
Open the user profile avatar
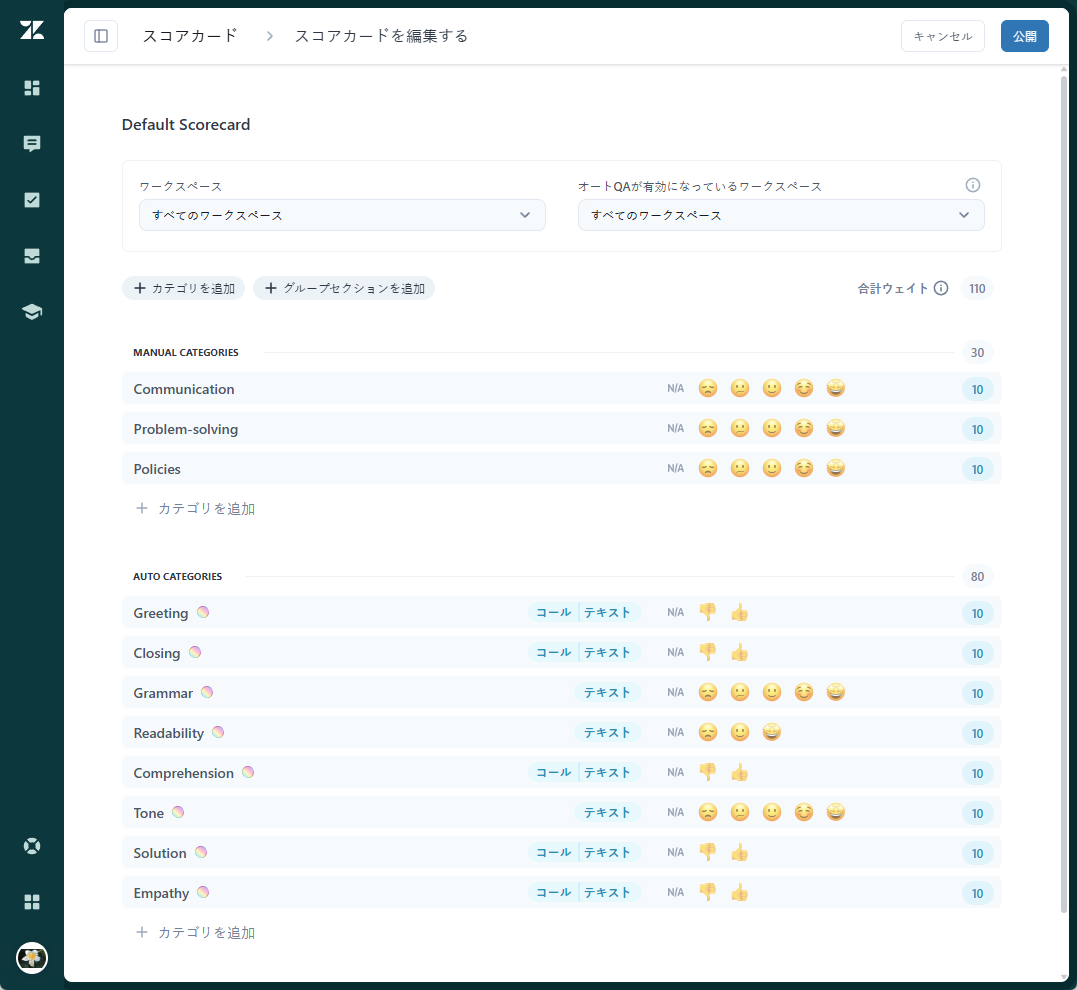[x=32, y=958]
